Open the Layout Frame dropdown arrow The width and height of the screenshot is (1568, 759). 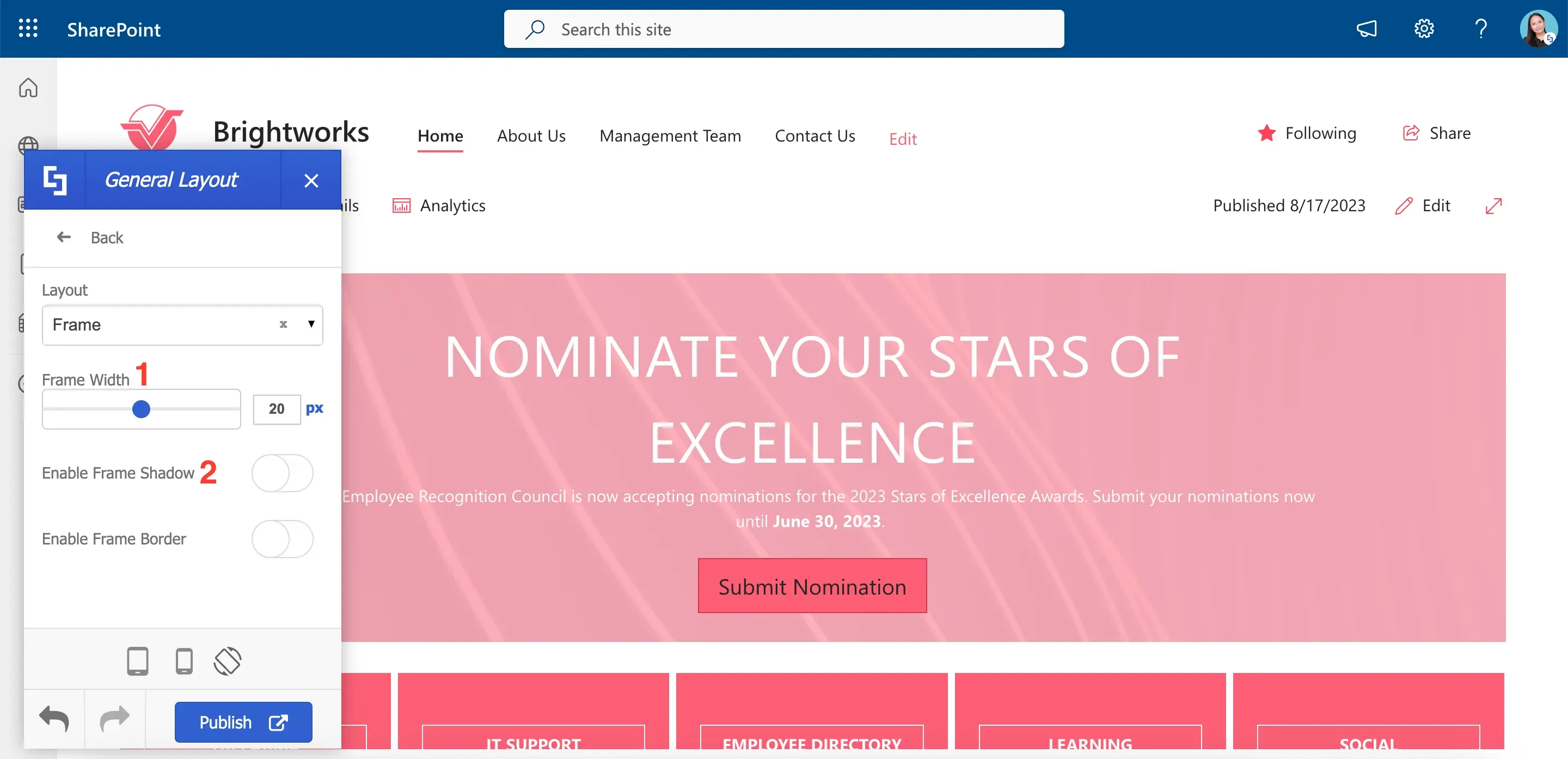point(311,324)
